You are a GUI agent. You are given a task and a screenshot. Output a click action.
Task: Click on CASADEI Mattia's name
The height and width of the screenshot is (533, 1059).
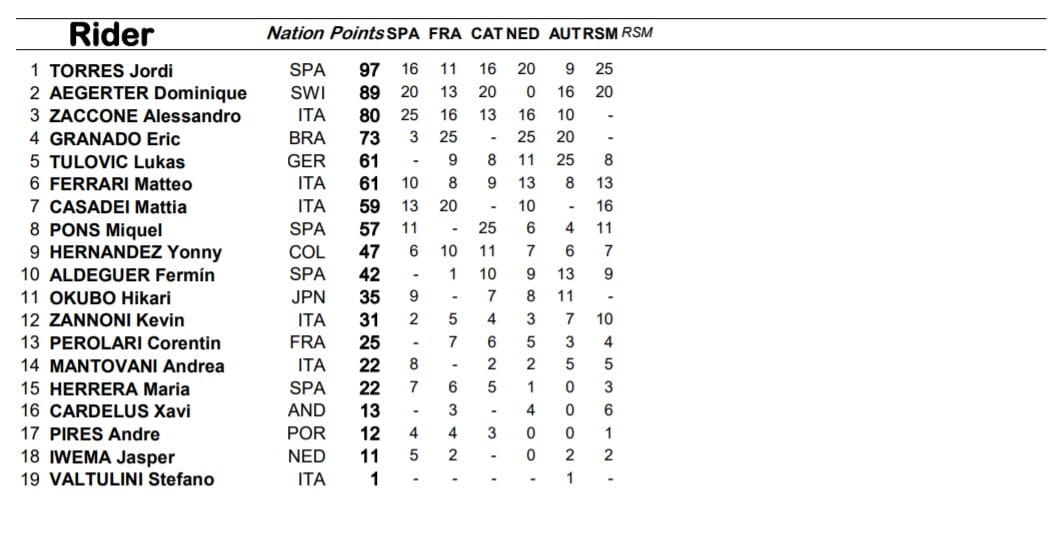(x=118, y=207)
